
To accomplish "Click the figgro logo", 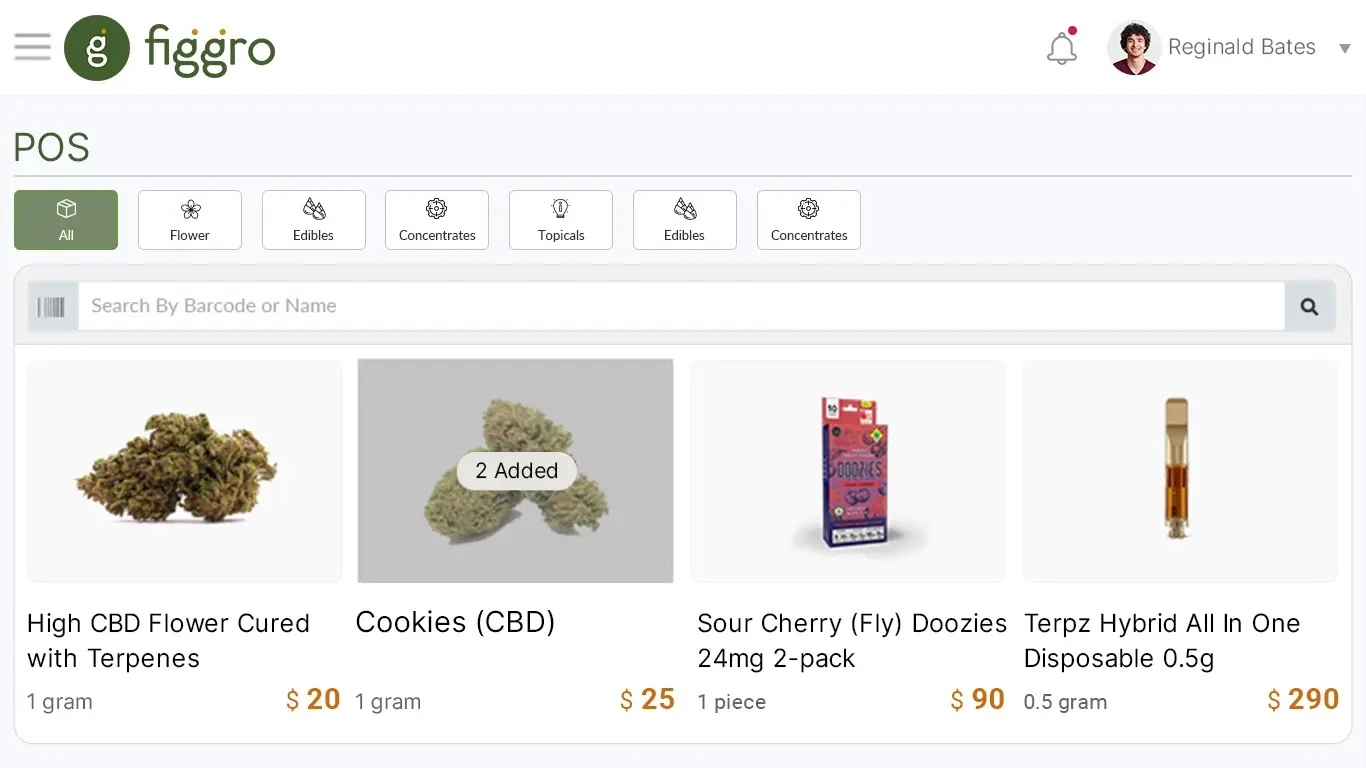I will tap(170, 48).
